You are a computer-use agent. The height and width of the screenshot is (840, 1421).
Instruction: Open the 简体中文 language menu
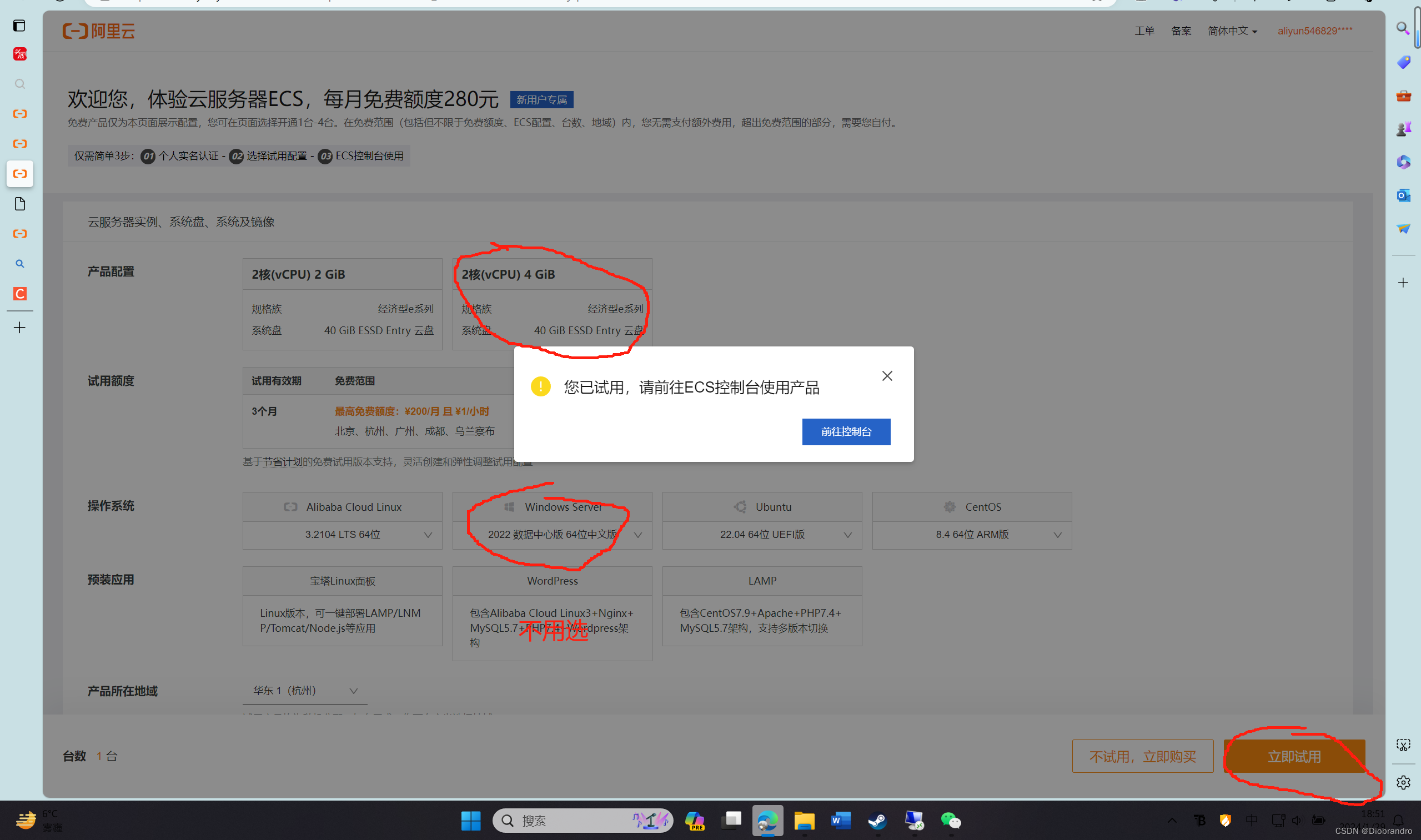1232,31
